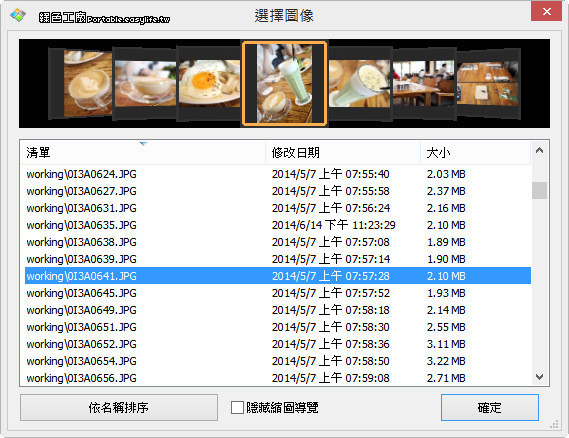Screen dimensions: 569x438
Task: Choose the highlighted green smoothie thumbnail
Action: click(284, 83)
